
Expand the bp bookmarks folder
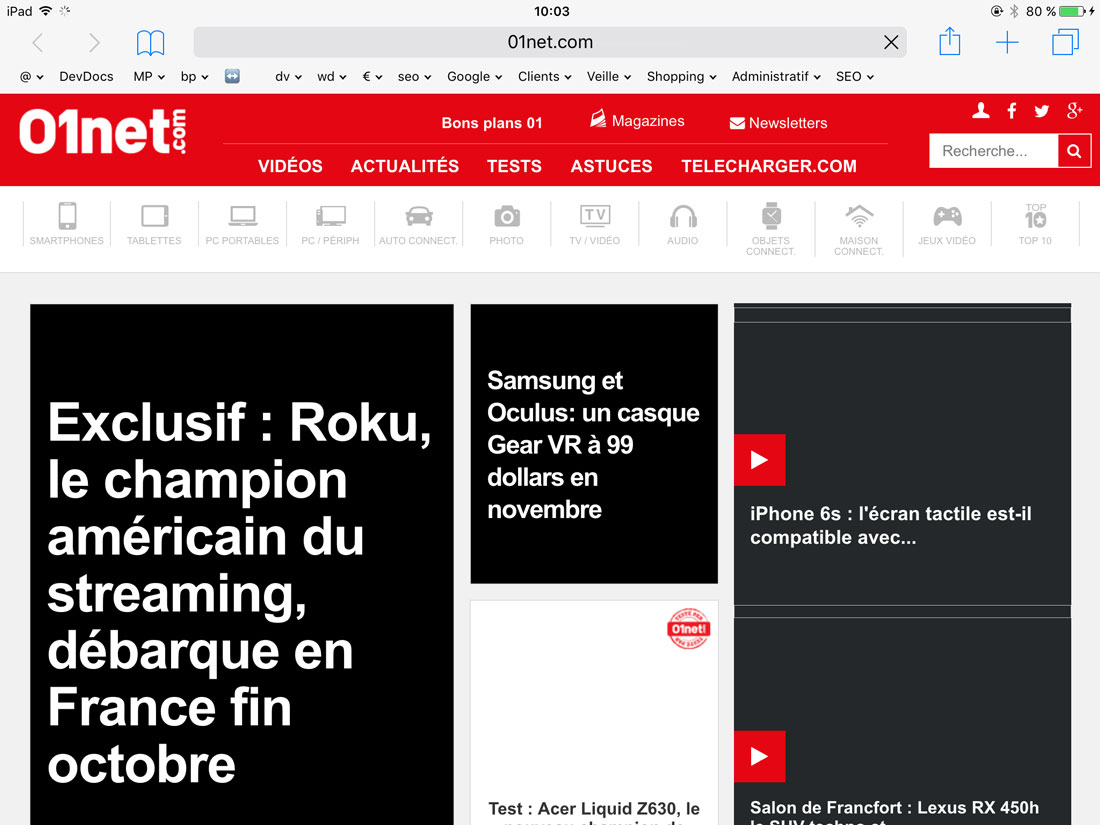click(x=194, y=76)
